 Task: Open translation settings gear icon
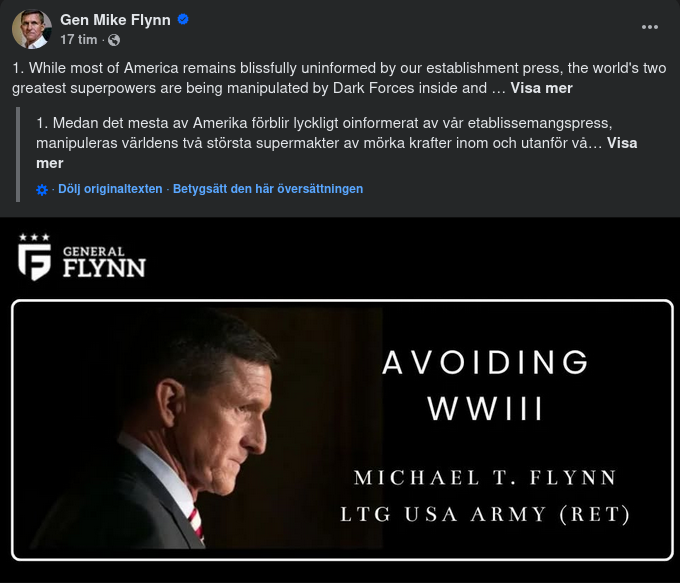click(42, 189)
